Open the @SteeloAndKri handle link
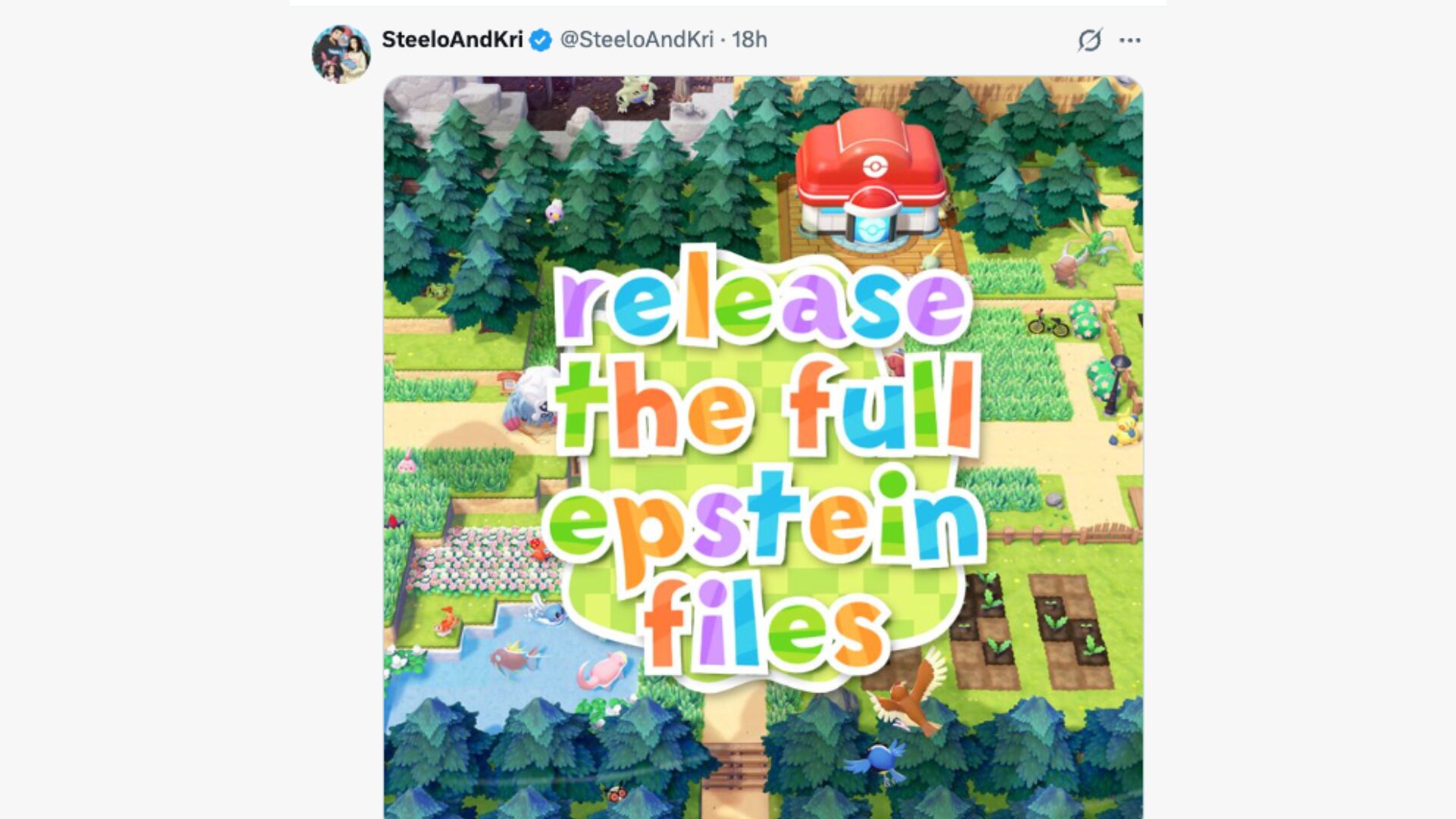 click(x=637, y=39)
